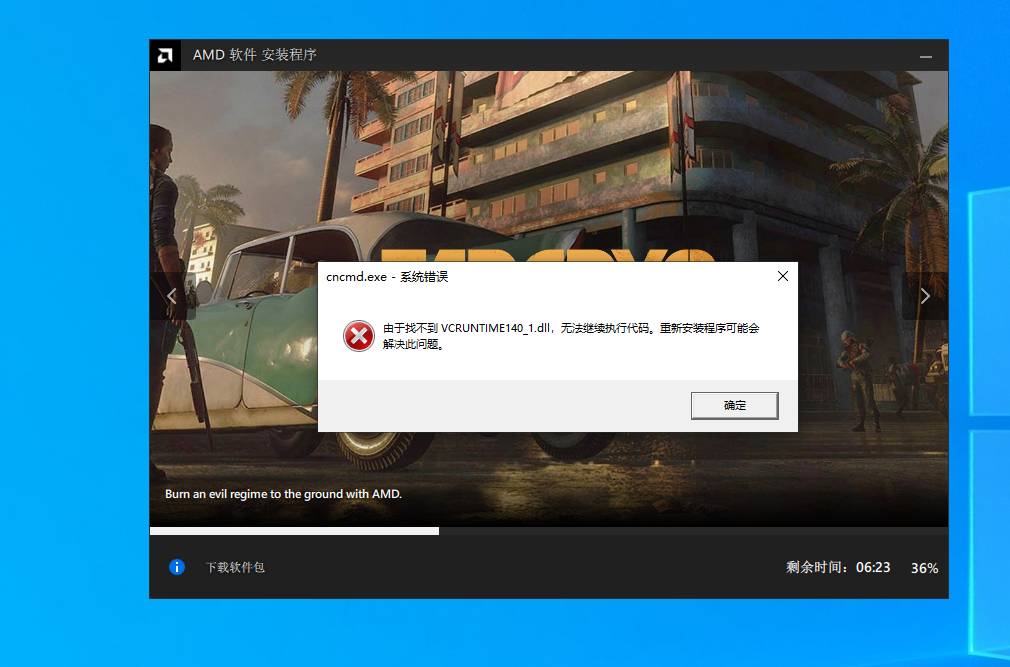Click the VCRUNTIME140_1.dll error message text
The image size is (1010, 667).
click(x=571, y=336)
